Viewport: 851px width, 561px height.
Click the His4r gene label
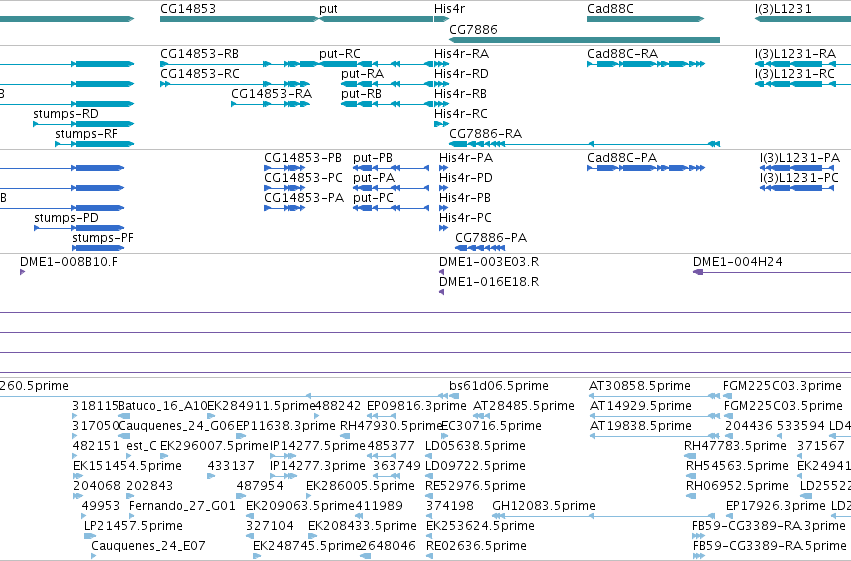(x=449, y=9)
